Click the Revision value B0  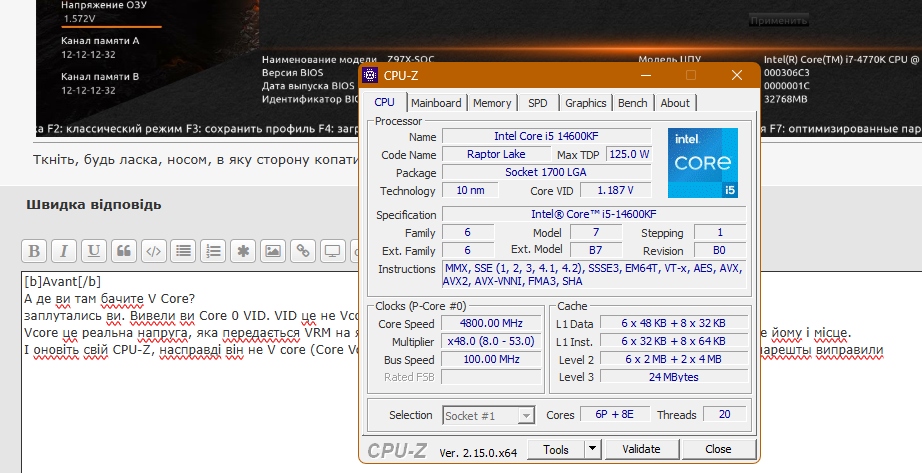(x=720, y=250)
